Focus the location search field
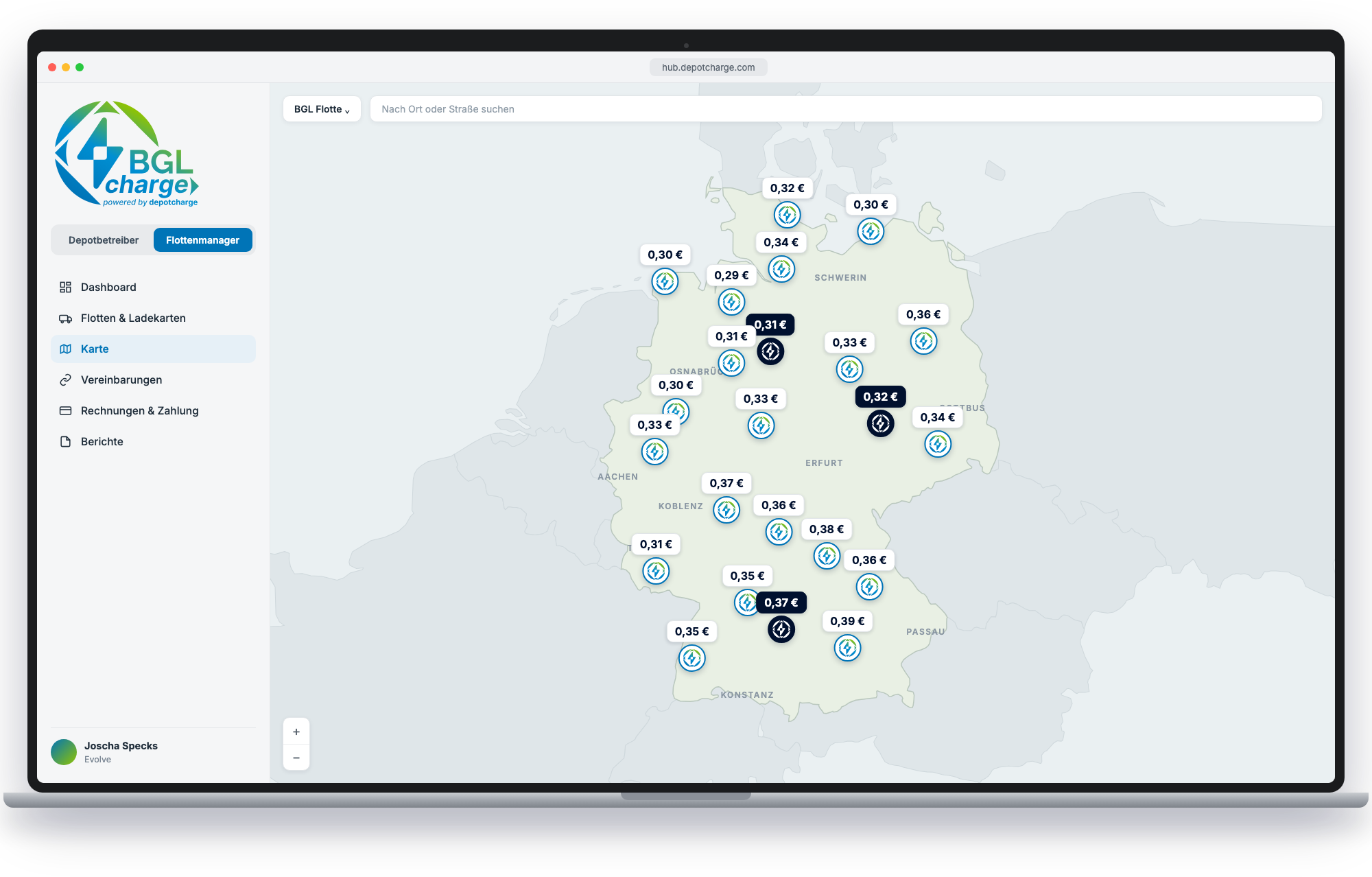Viewport: 1372px width, 877px height. 846,109
